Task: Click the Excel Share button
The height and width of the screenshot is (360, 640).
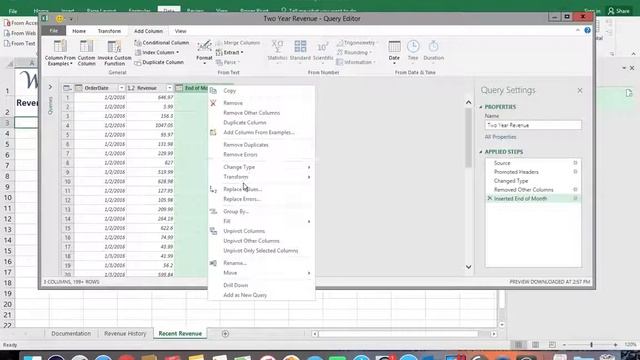Action: tap(619, 11)
